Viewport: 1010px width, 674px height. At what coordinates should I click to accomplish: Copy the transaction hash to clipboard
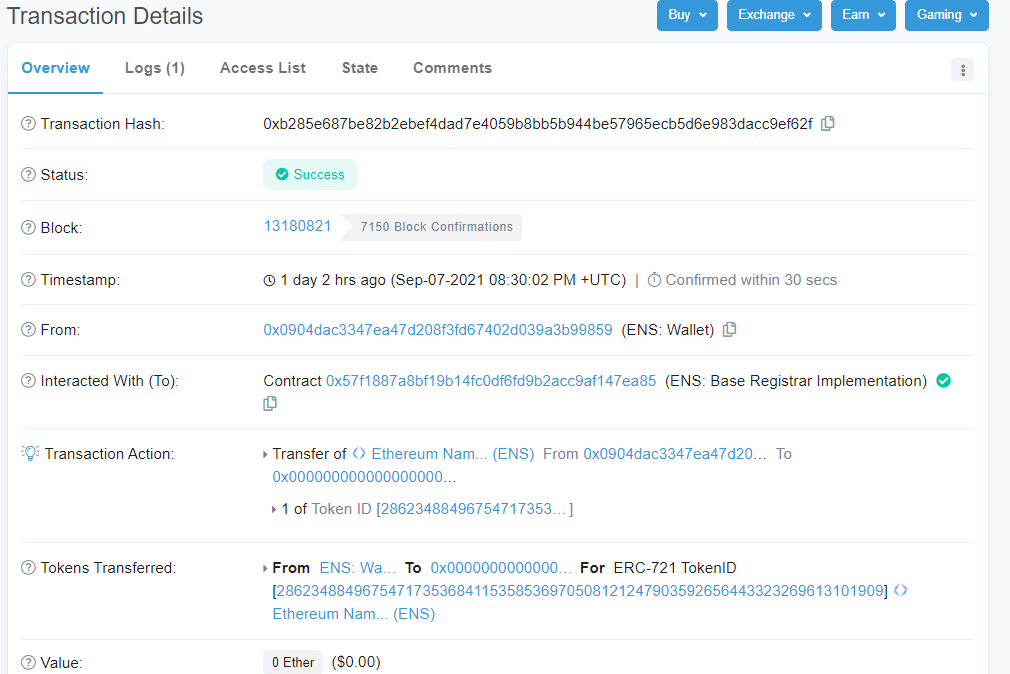pos(827,124)
